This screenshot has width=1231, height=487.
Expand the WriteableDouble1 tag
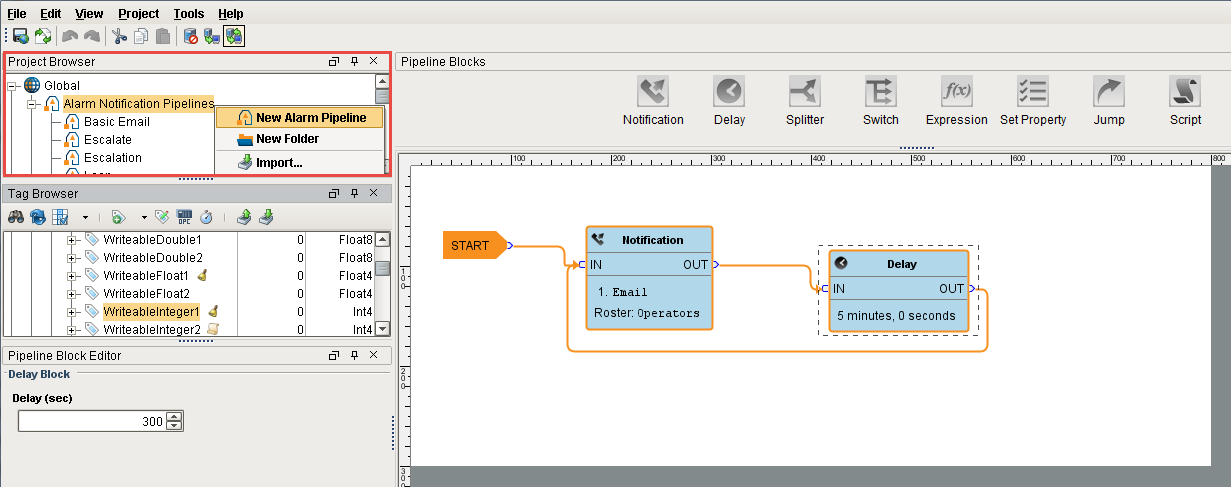coord(72,240)
